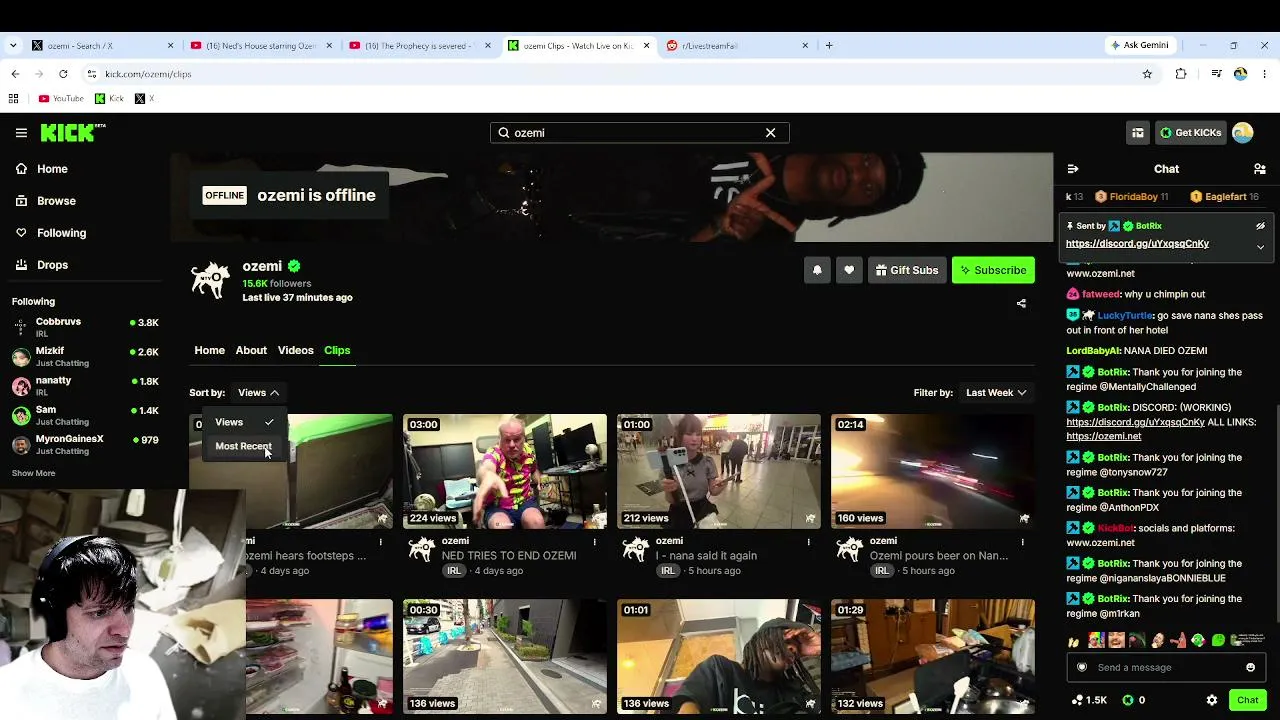Open options for ozemi hears footsteps clip
The width and height of the screenshot is (1280, 720).
pos(381,541)
